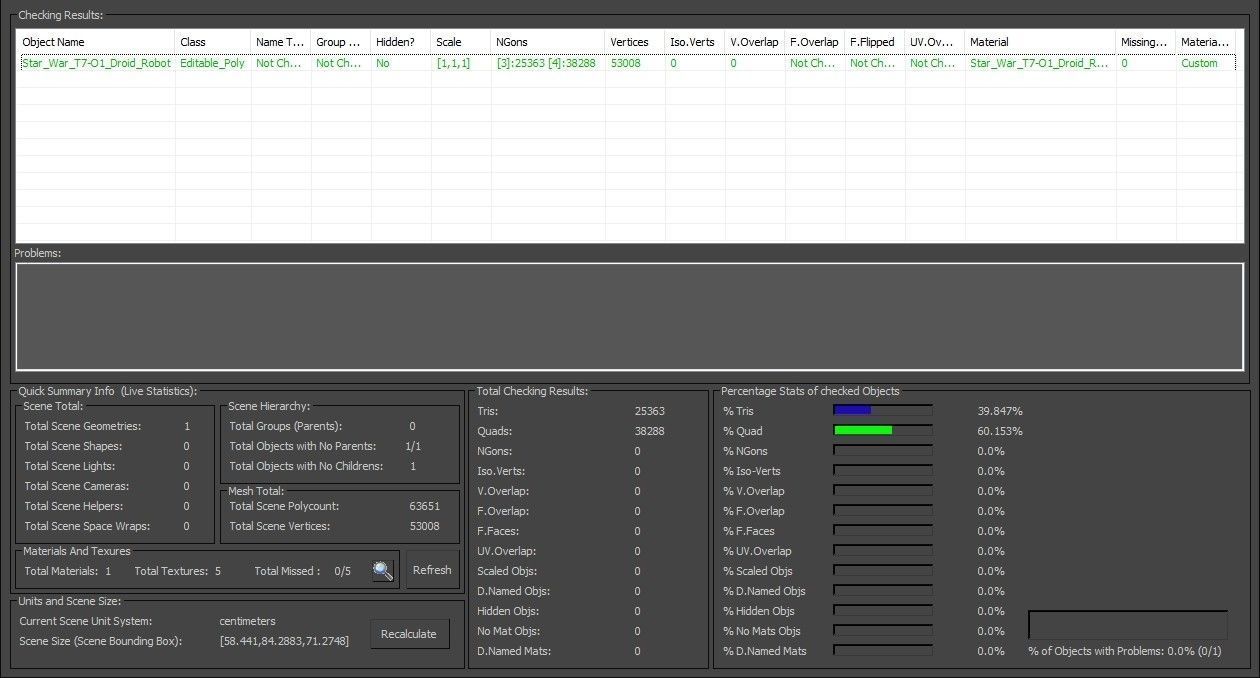Viewport: 1260px width, 678px height.
Task: Click the Total Scene Geometries label
Action: click(x=83, y=426)
